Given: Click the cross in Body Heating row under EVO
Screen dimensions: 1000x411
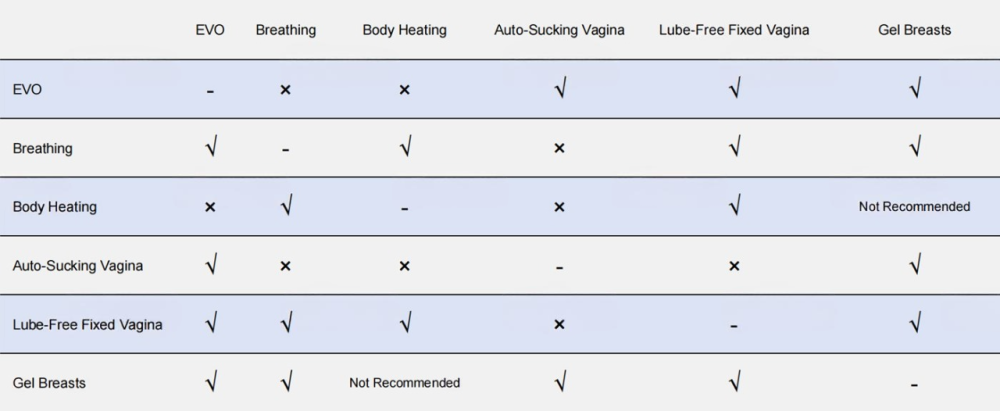Looking at the screenshot, I should [210, 207].
